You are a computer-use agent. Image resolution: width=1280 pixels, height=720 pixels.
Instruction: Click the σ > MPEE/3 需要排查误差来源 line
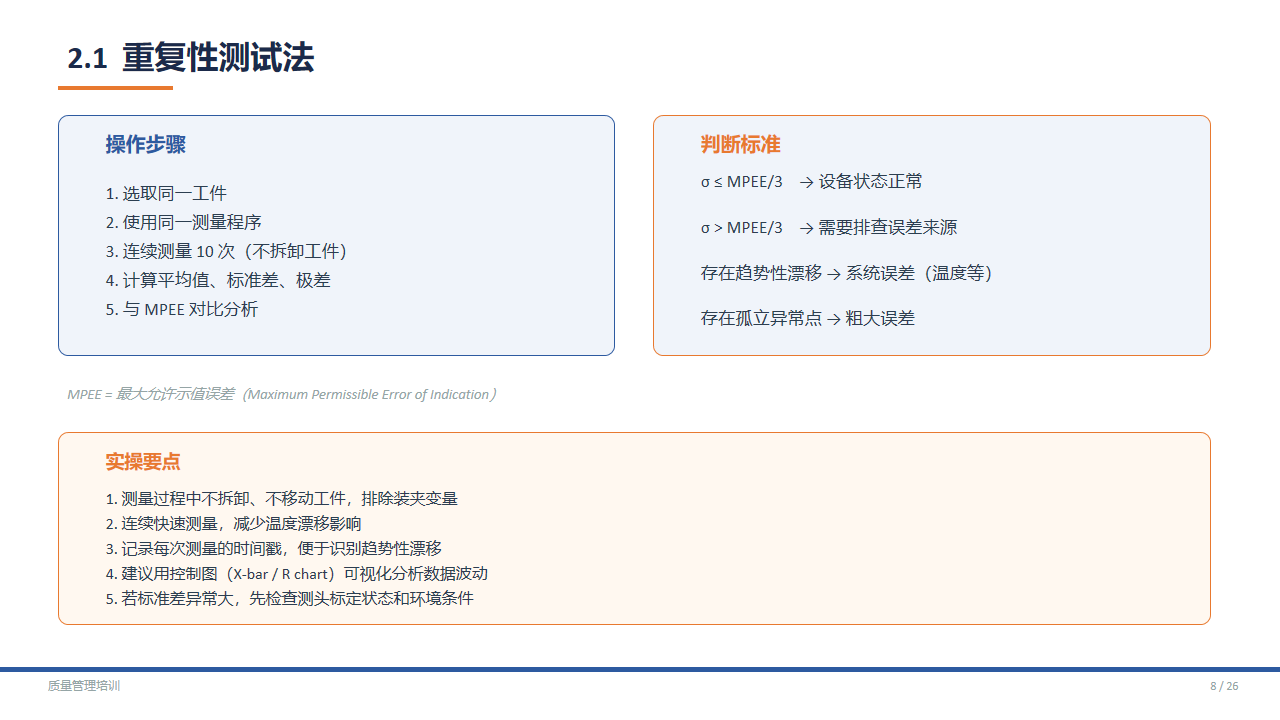(x=828, y=228)
